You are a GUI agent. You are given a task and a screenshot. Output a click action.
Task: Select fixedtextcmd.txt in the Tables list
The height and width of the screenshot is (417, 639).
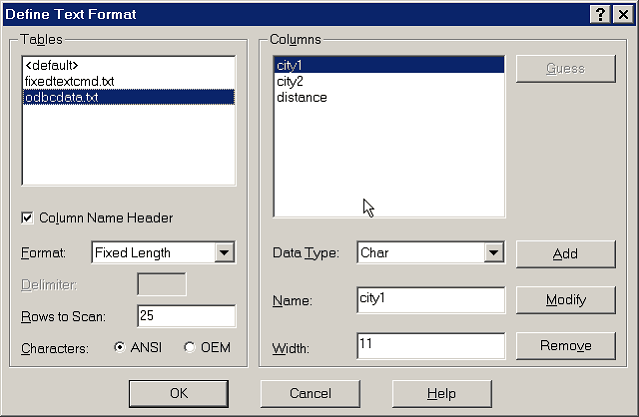pos(69,81)
